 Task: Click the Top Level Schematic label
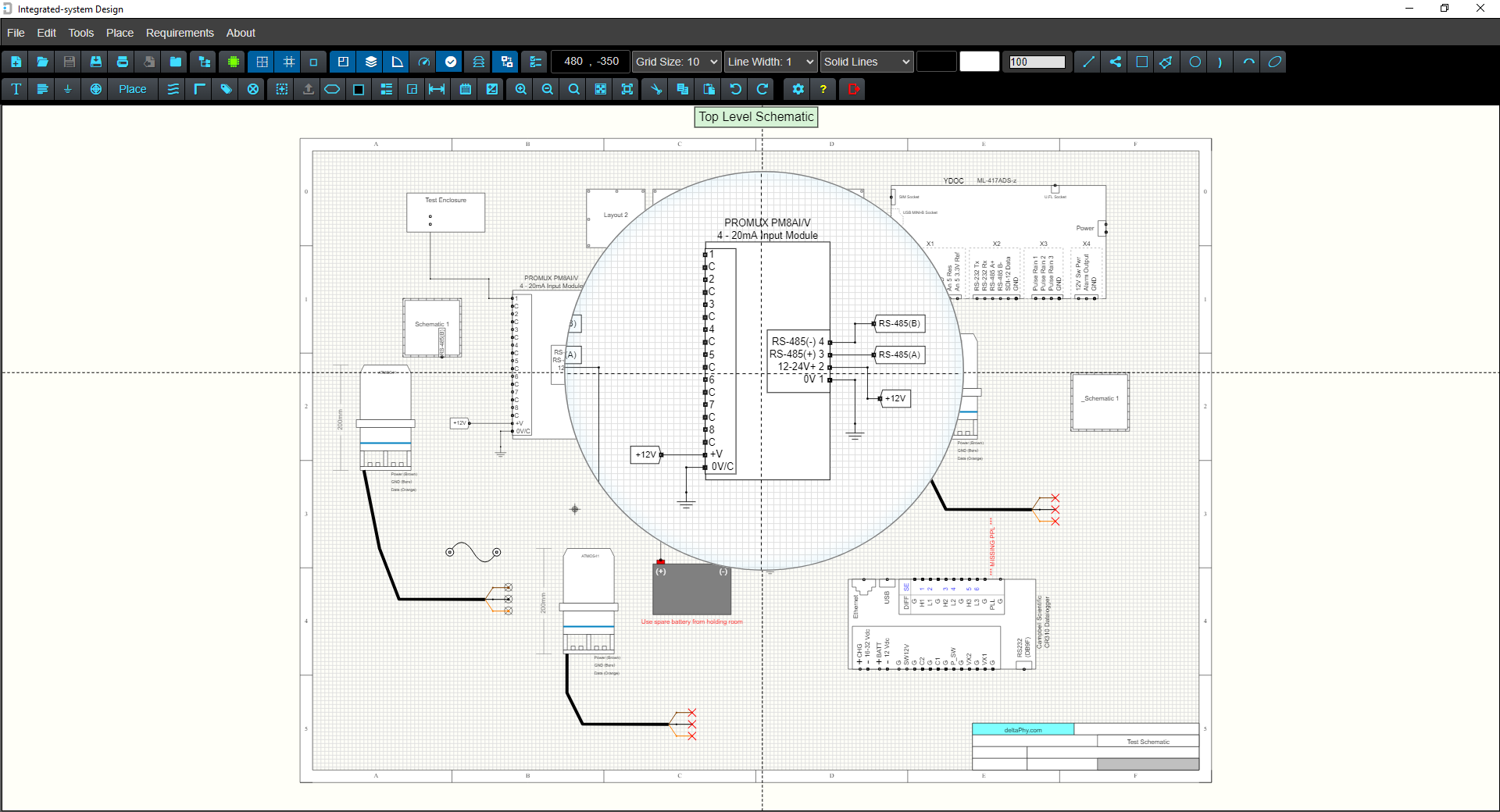755,117
